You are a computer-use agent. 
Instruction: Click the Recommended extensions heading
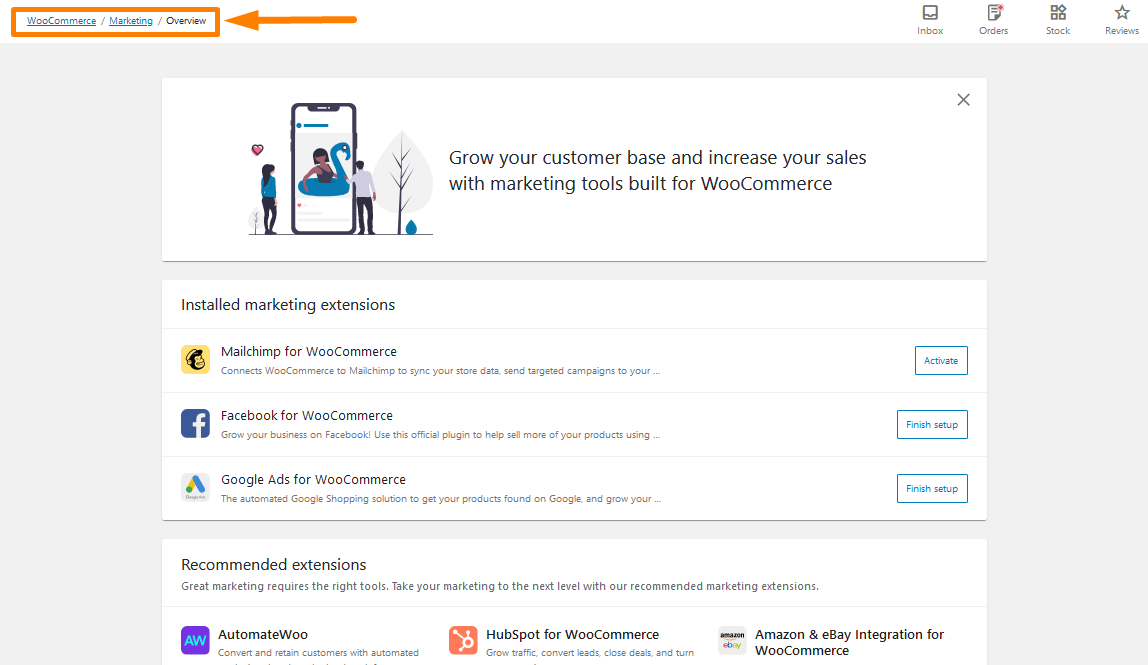(273, 565)
